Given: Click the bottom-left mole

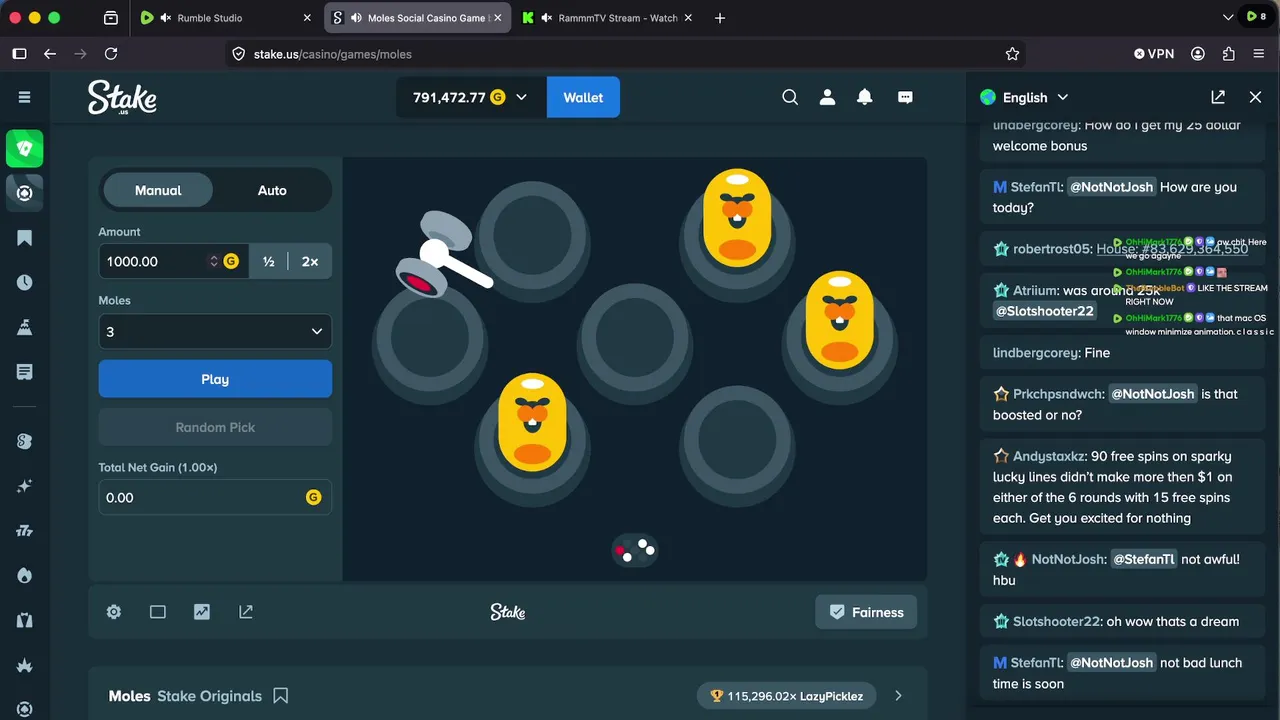Looking at the screenshot, I should pyautogui.click(x=532, y=420).
